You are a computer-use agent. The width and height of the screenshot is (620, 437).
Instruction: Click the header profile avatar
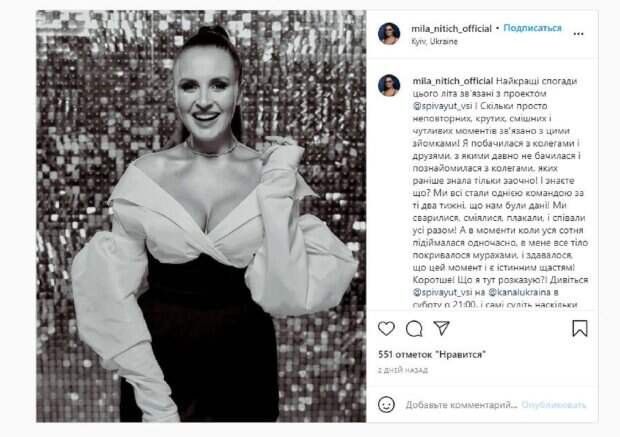click(x=389, y=34)
